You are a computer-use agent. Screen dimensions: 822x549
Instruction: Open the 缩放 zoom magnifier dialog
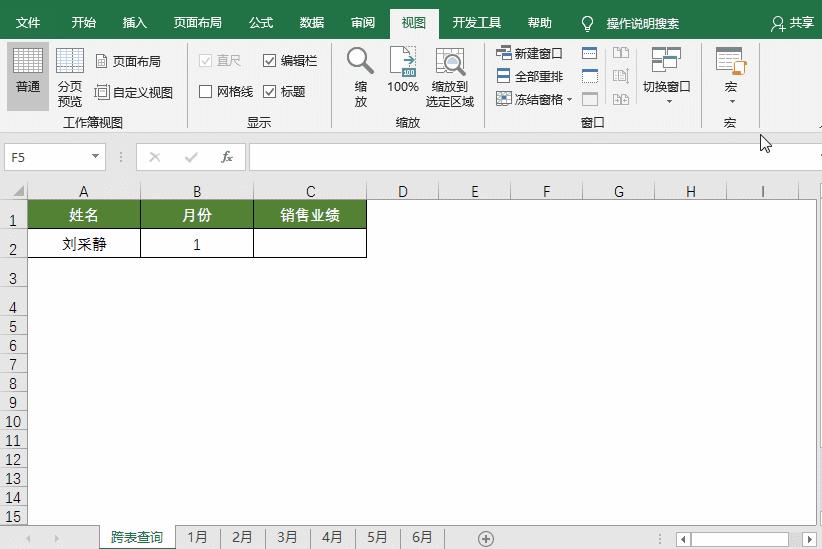click(360, 77)
